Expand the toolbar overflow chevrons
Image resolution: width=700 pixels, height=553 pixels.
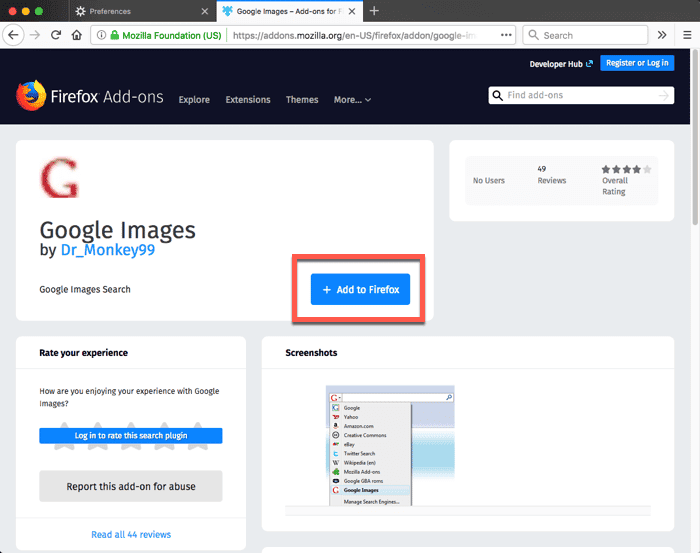[x=662, y=35]
